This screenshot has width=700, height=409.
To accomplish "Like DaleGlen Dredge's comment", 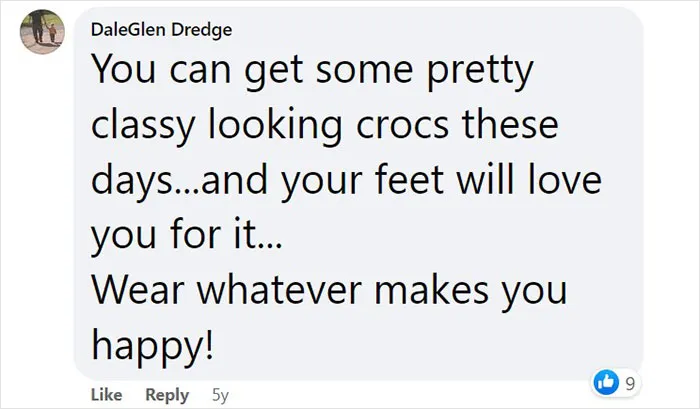I will click(106, 395).
